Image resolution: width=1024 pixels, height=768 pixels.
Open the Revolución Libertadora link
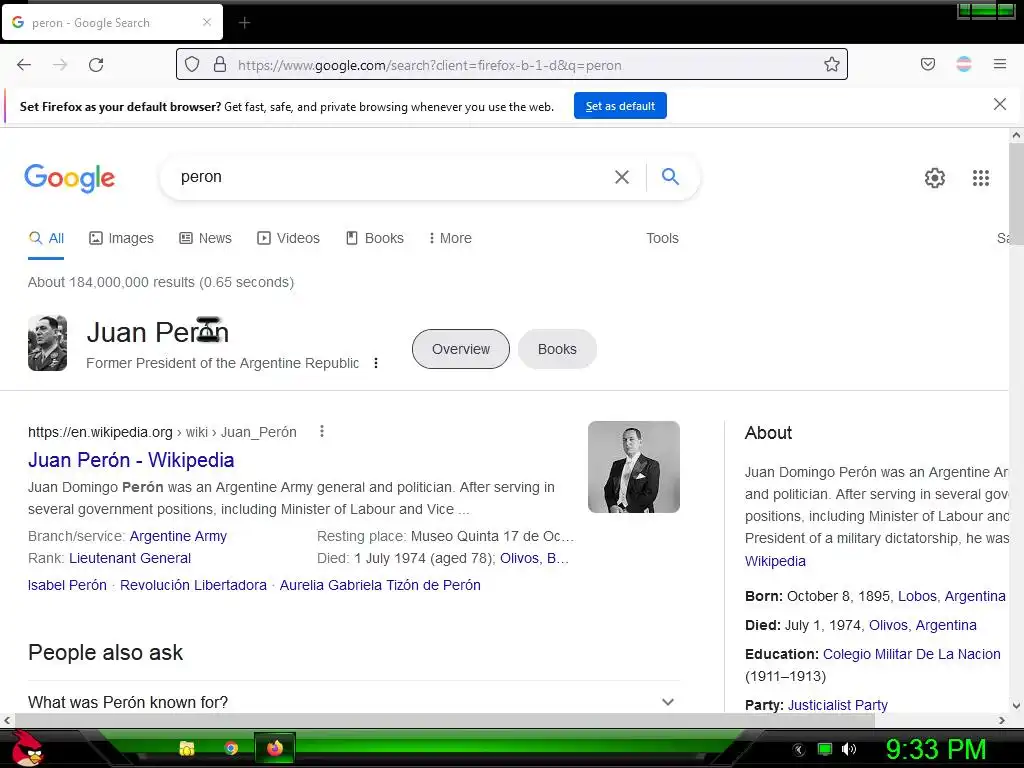tap(193, 585)
